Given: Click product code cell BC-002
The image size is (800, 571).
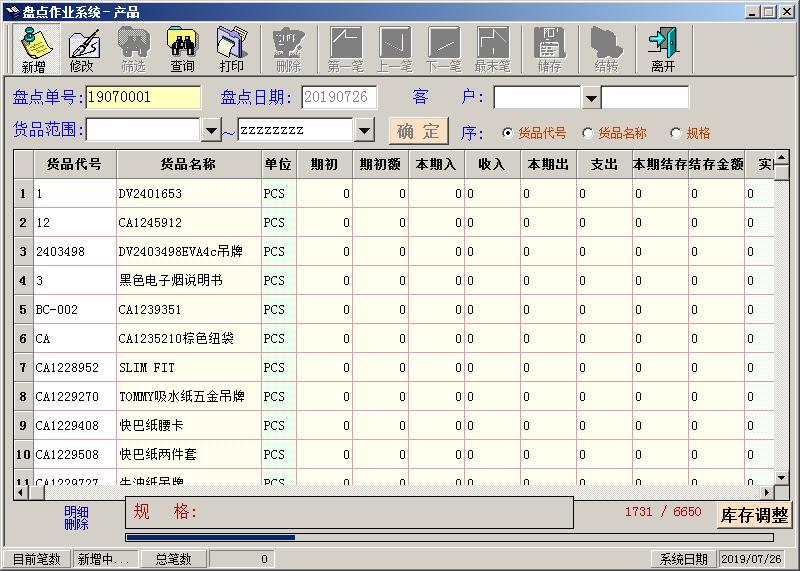Looking at the screenshot, I should point(75,309).
